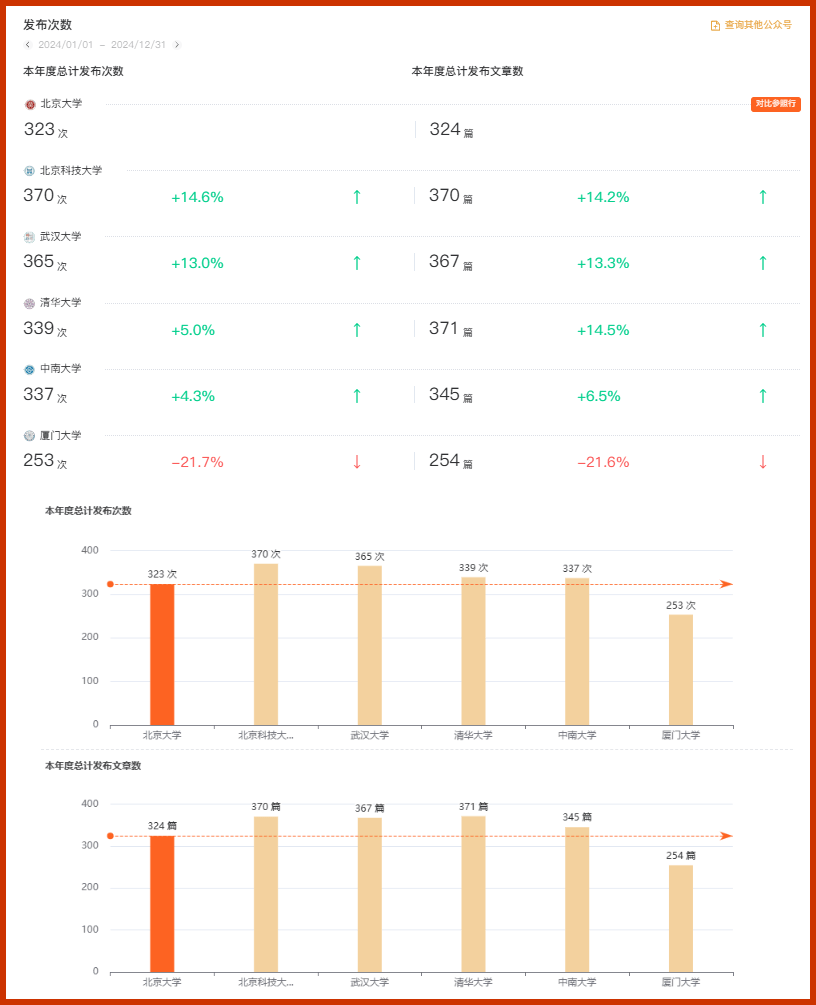Click the 371 篇 bar for 清华大学
This screenshot has width=816, height=1005.
coord(474,894)
